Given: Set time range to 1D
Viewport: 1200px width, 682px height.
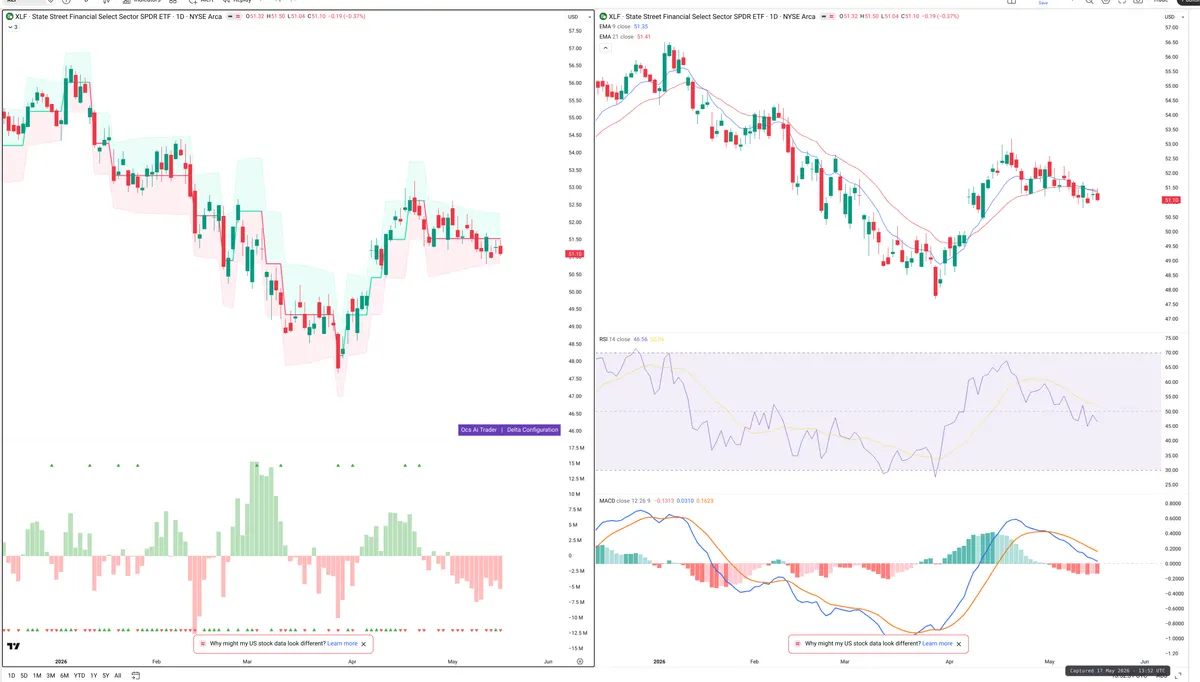Looking at the screenshot, I should 11,675.
